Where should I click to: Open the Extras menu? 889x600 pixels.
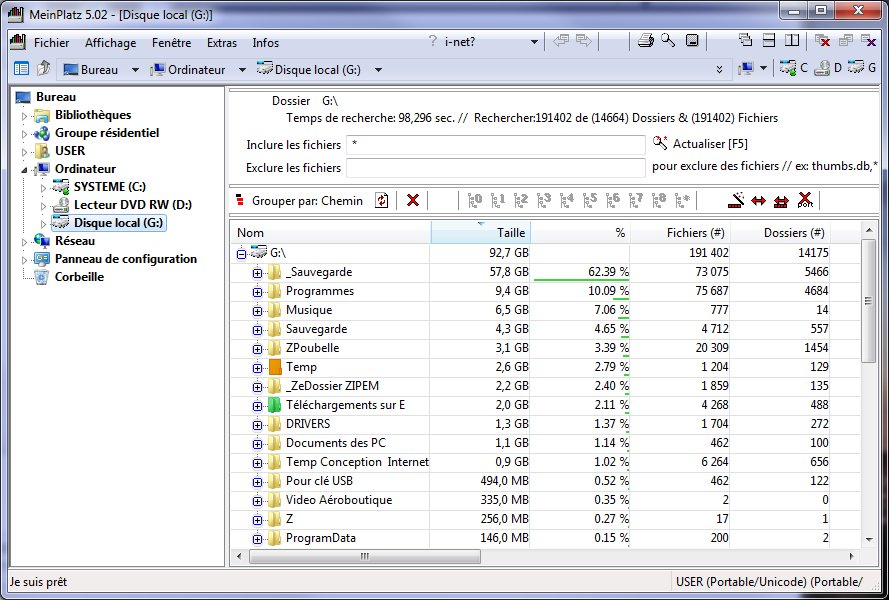pos(222,43)
